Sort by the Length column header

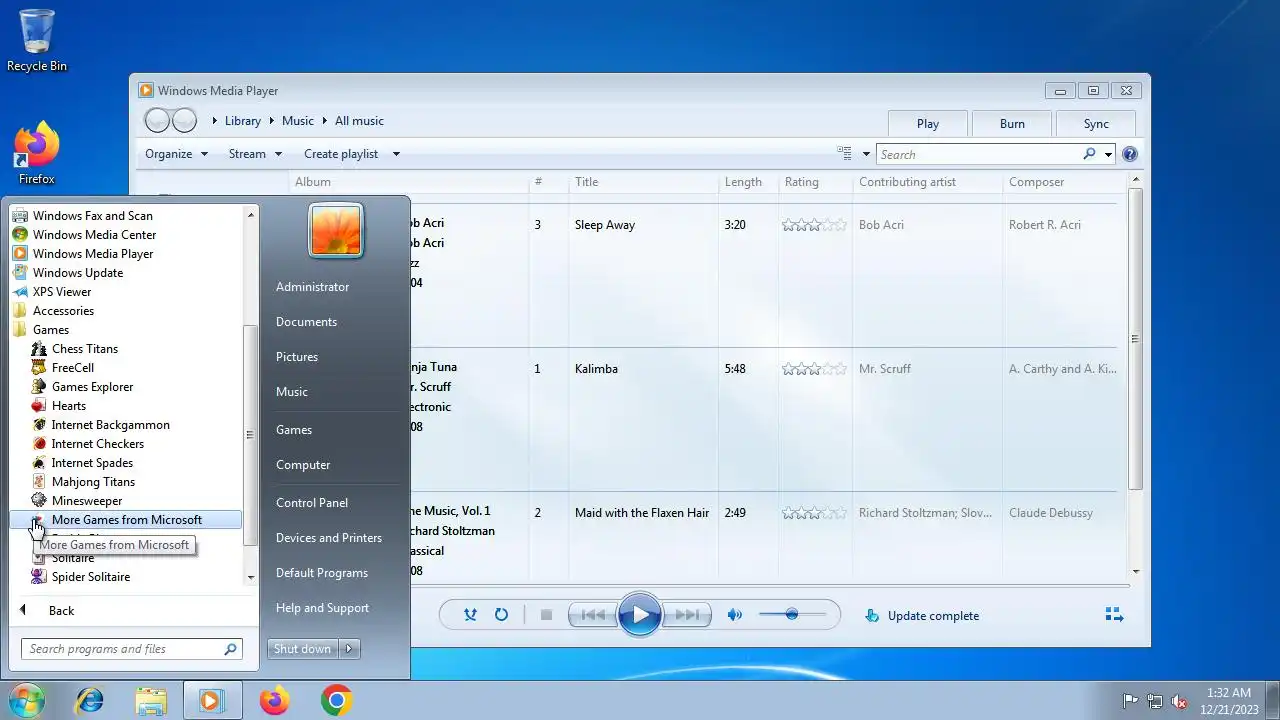[743, 182]
